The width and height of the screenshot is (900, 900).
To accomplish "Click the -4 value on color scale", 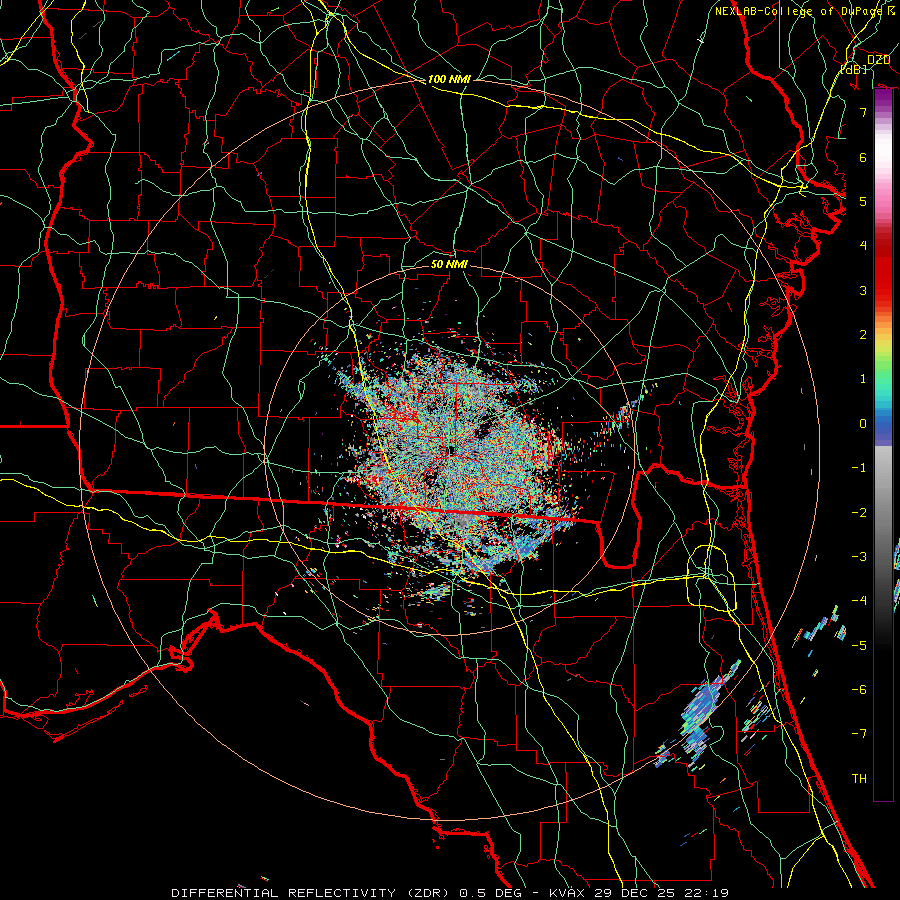I will pyautogui.click(x=859, y=601).
